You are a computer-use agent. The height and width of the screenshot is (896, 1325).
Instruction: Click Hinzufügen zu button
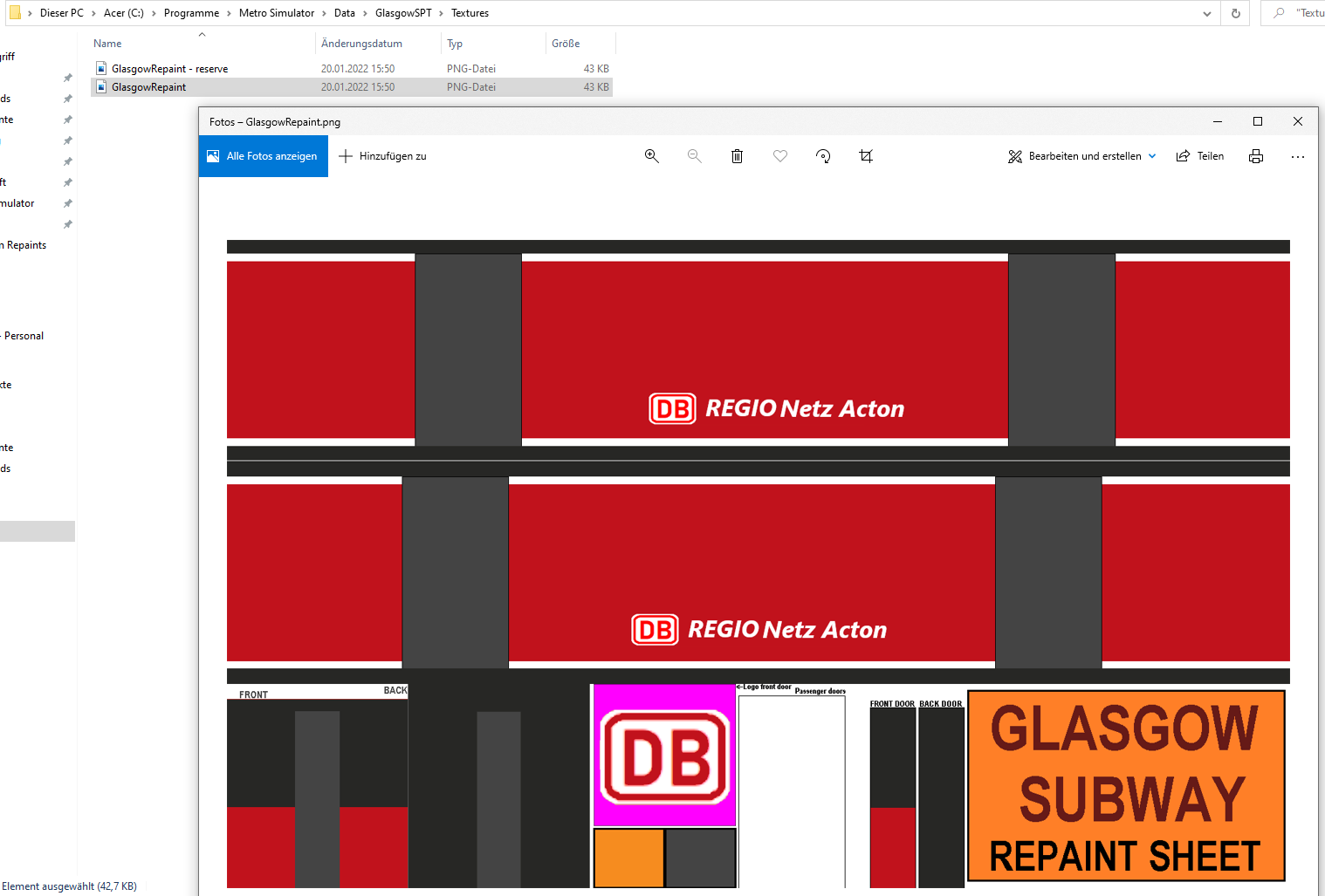(x=382, y=156)
